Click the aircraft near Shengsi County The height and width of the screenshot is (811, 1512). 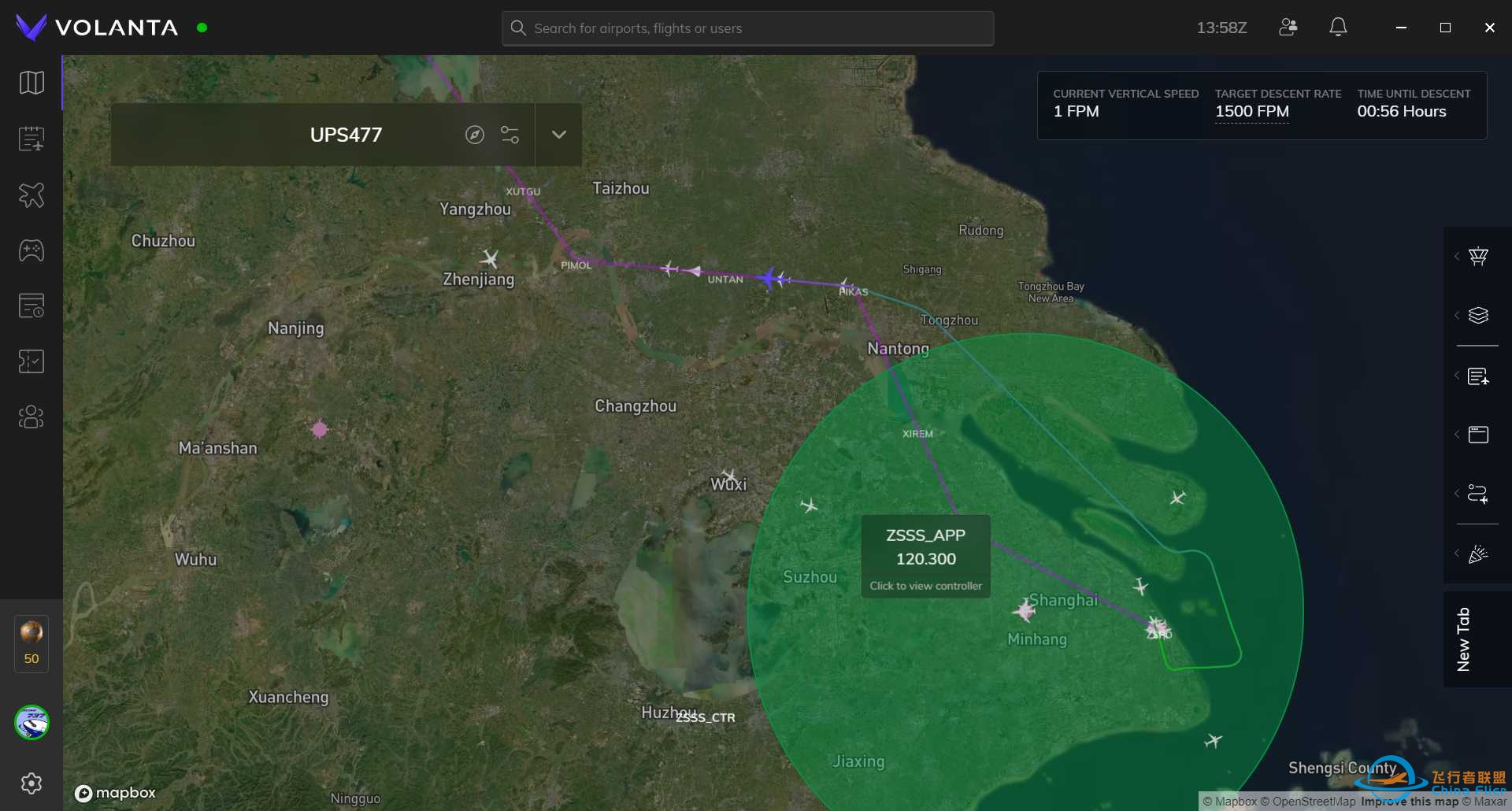(x=1213, y=740)
